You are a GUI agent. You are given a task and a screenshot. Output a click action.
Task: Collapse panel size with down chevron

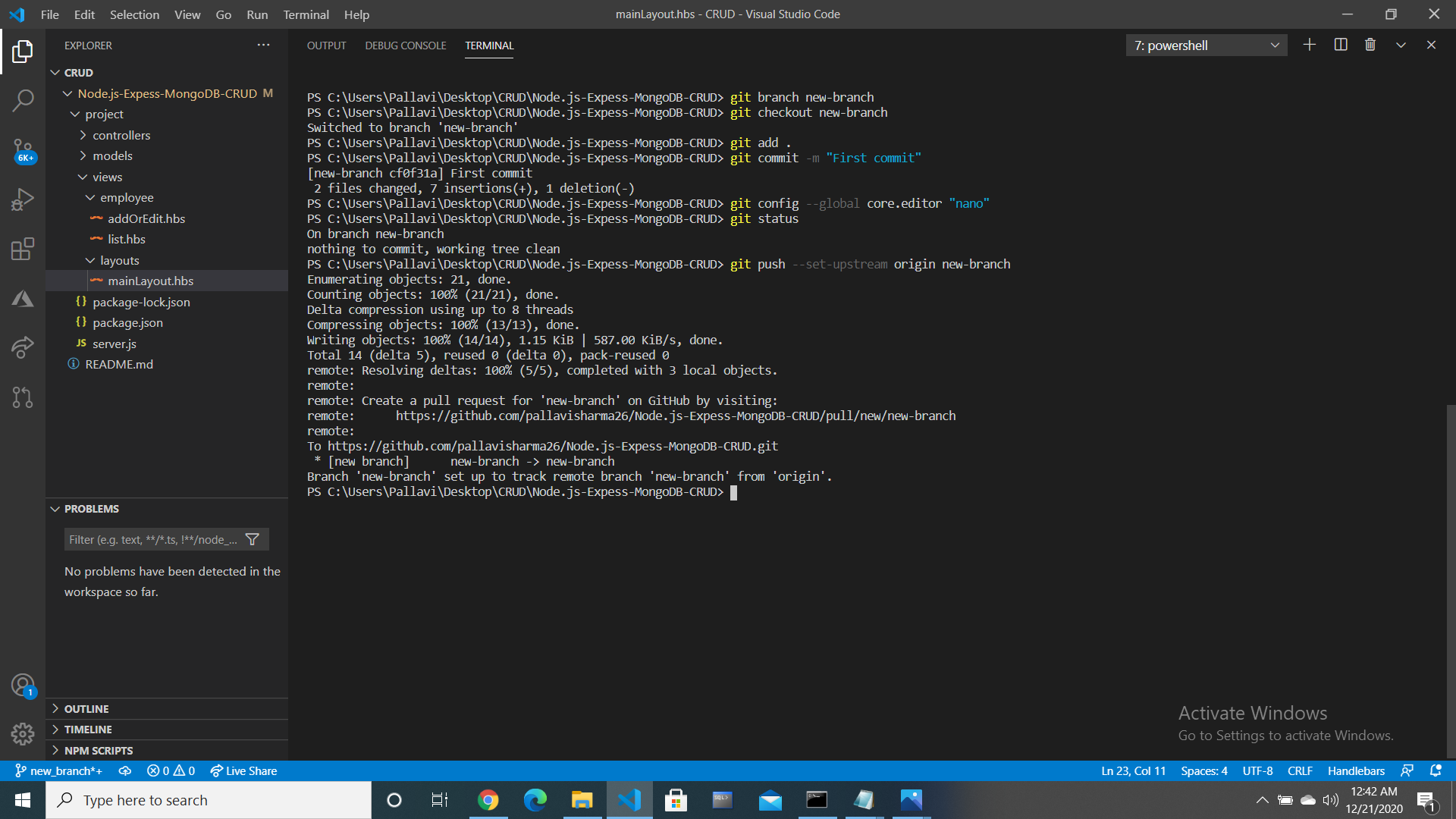pos(1401,45)
